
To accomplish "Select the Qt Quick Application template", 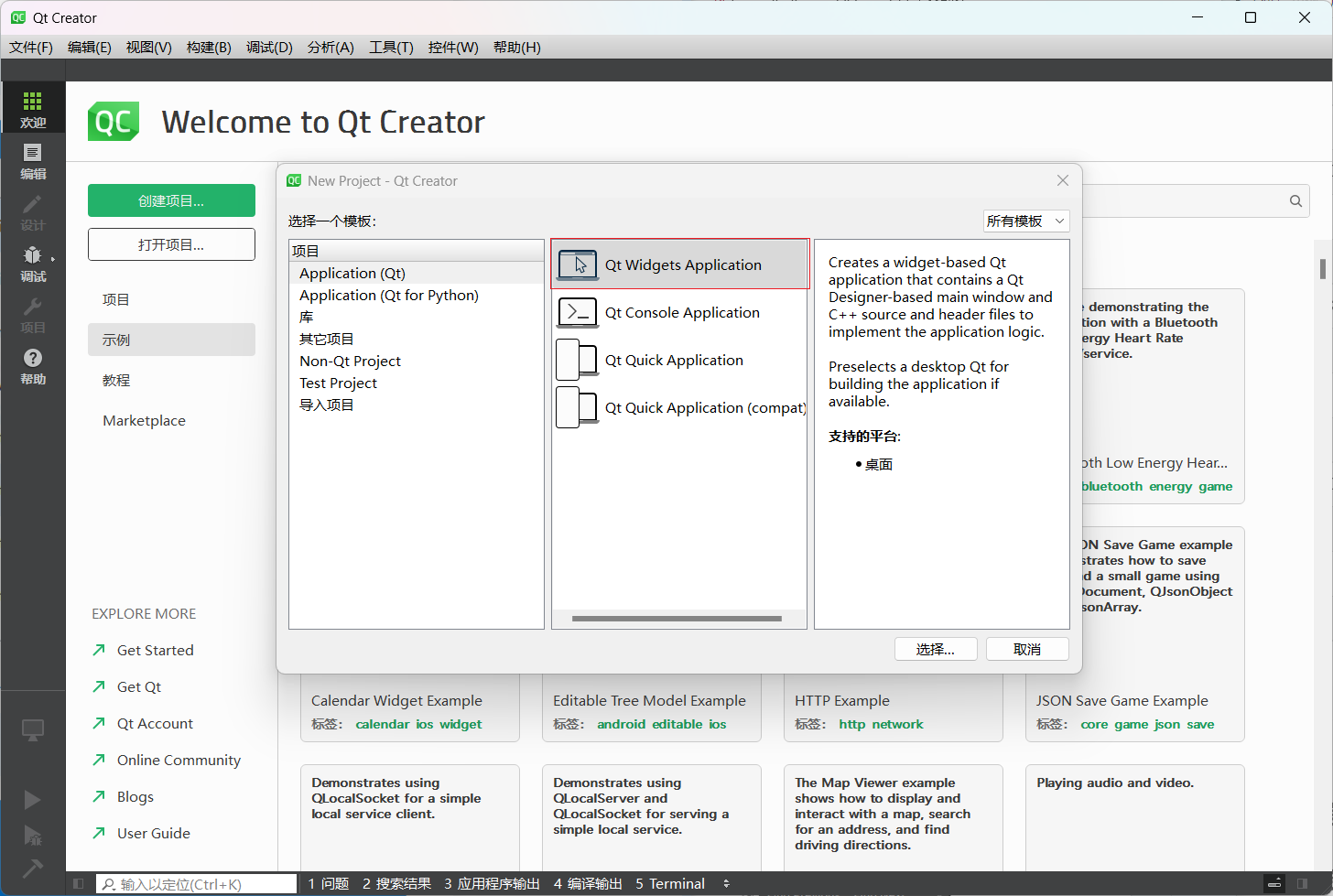I will (x=679, y=360).
